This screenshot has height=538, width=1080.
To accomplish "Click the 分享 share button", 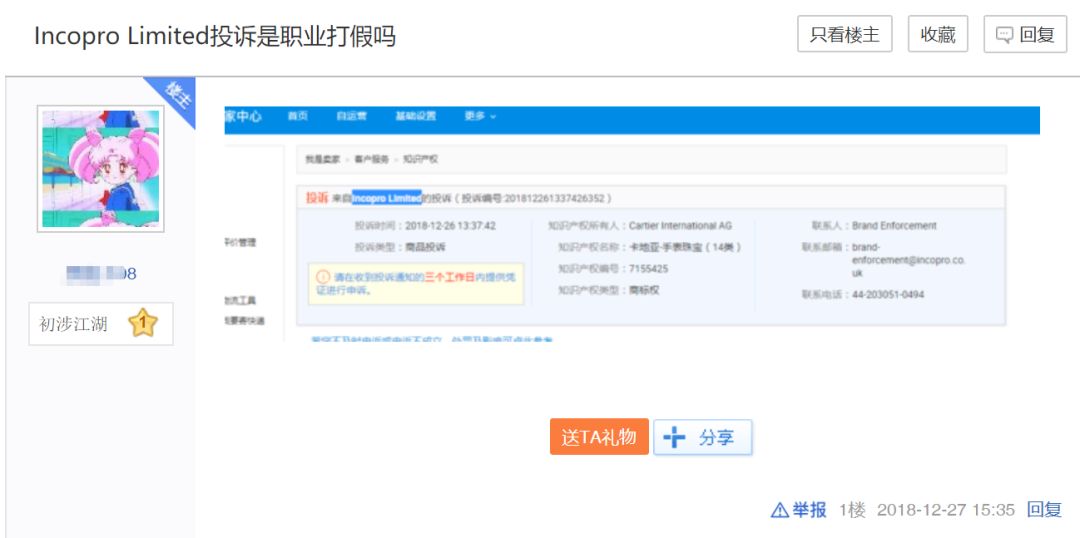I will [x=703, y=437].
